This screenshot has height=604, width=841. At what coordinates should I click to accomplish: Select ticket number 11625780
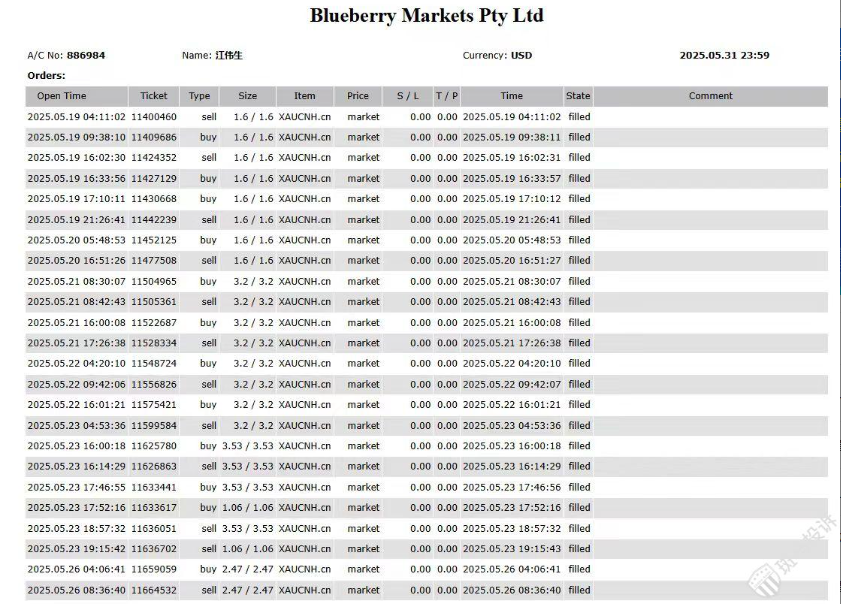pyautogui.click(x=154, y=446)
